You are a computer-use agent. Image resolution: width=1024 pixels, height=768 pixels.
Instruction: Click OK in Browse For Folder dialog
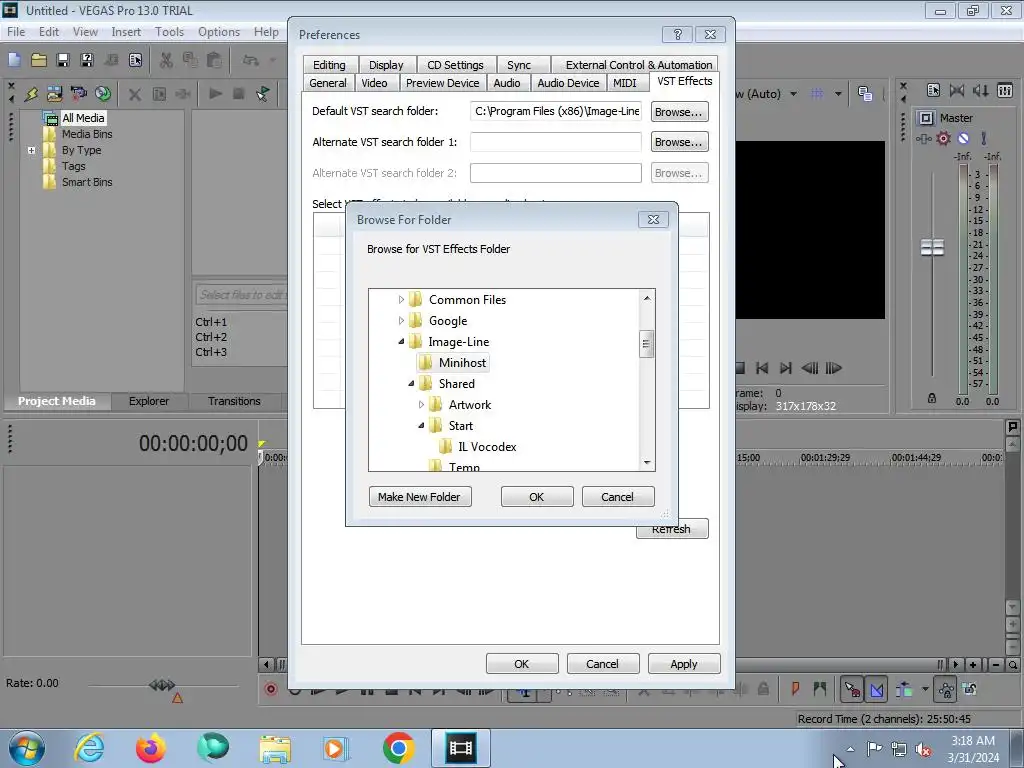pos(537,497)
